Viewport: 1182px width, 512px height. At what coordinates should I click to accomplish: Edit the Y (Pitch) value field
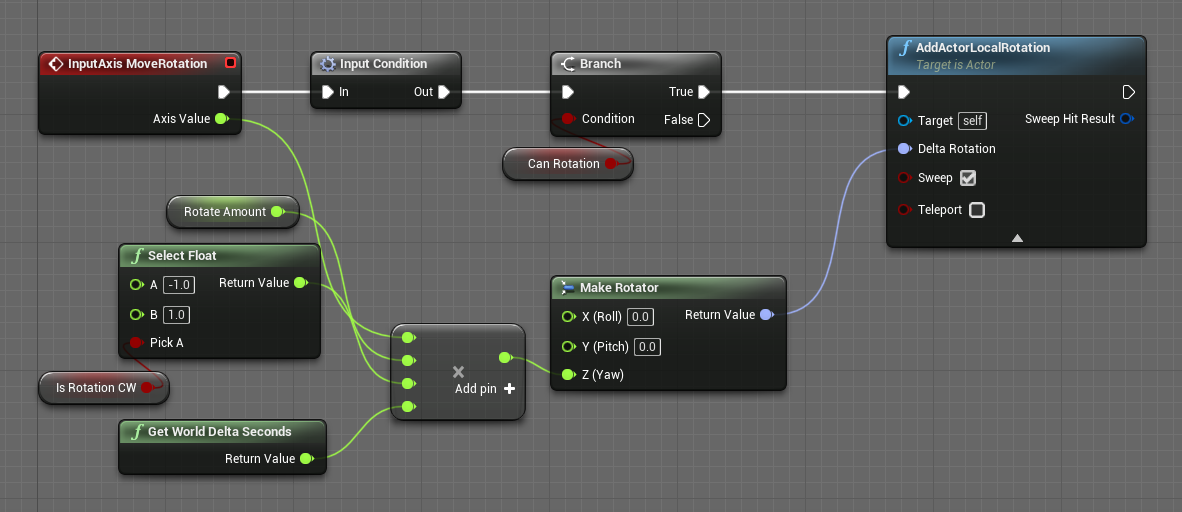click(x=648, y=347)
